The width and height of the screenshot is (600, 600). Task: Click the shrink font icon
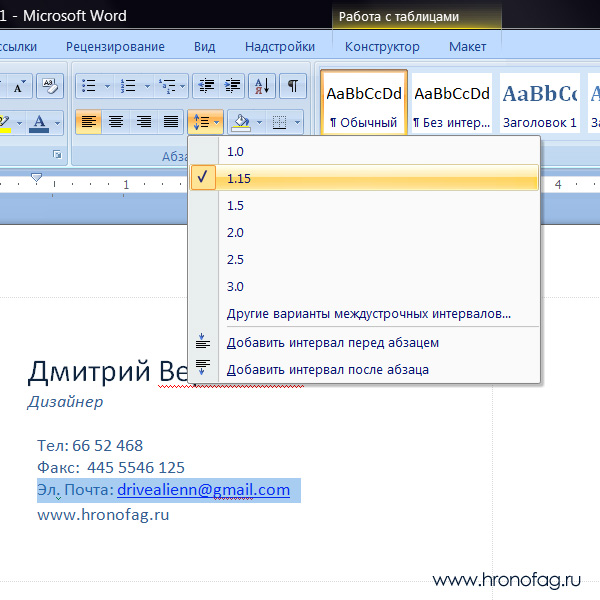[x=19, y=86]
